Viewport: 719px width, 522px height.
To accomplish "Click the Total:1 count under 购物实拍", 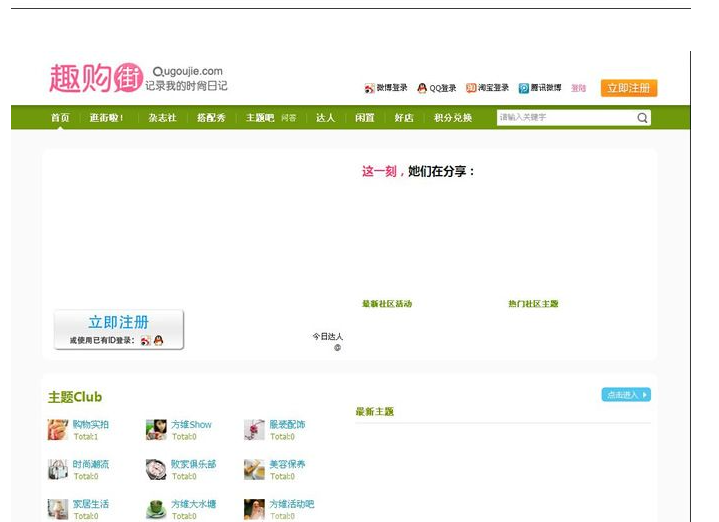I will pos(86,437).
